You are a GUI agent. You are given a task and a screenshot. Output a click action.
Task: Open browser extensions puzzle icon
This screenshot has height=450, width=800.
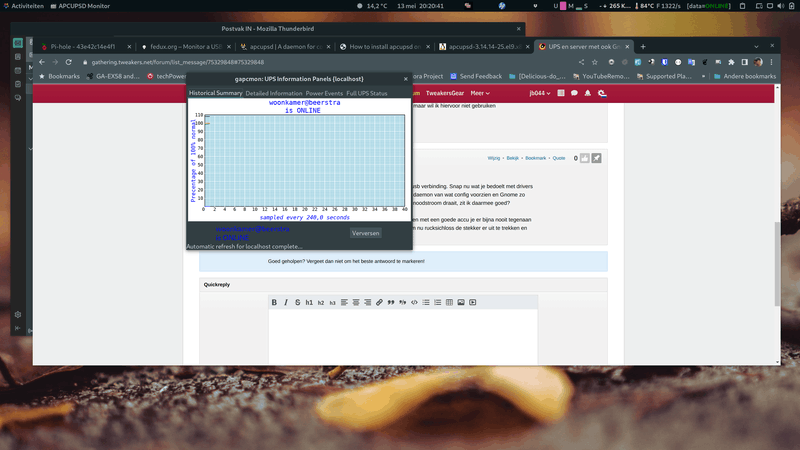[x=731, y=62]
